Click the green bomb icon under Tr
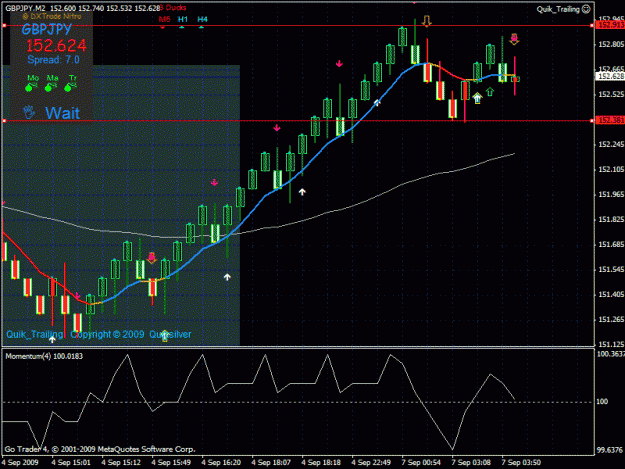 pyautogui.click(x=70, y=87)
